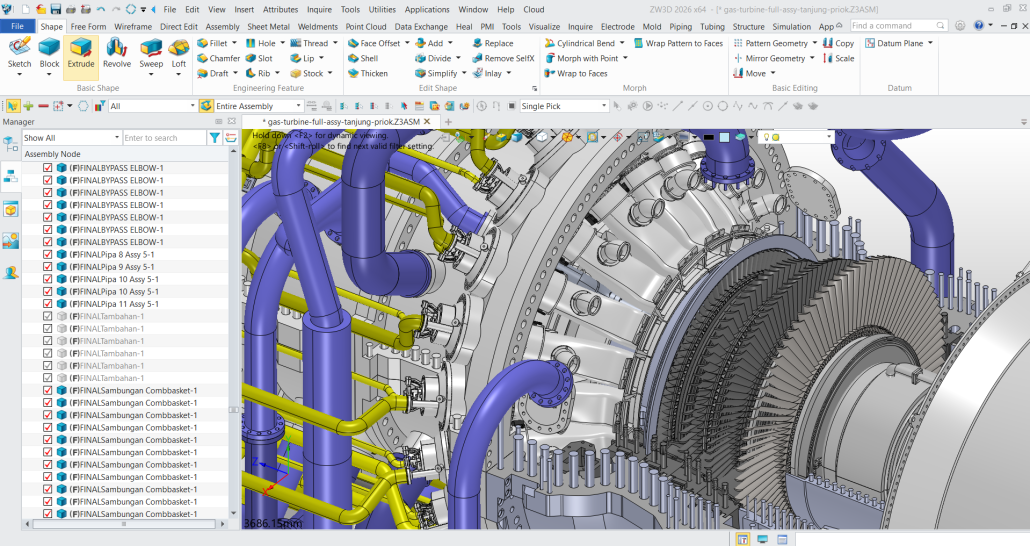Toggle the first FINALTambahan-1 checkbox
The image size is (1030, 546).
click(x=47, y=316)
